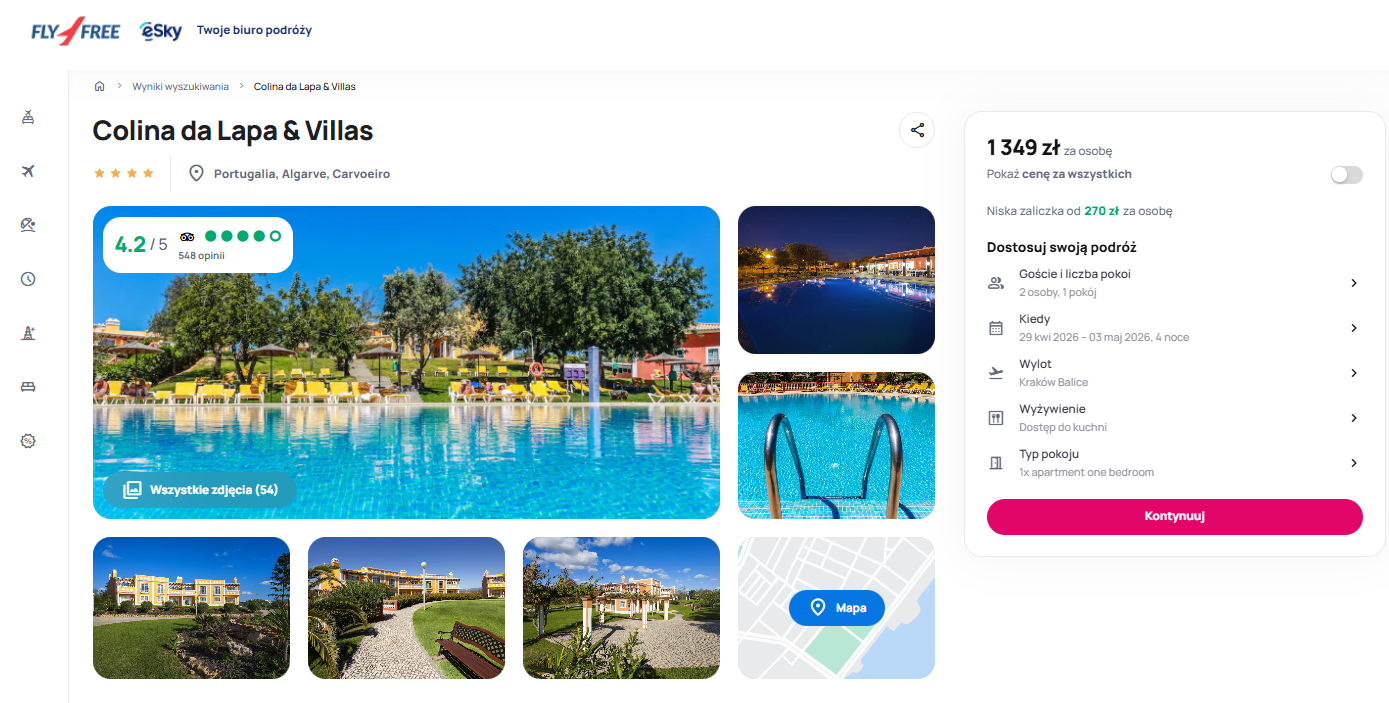1389x703 pixels.
Task: Open the Eiffel tower city-break sidebar icon
Action: (28, 333)
